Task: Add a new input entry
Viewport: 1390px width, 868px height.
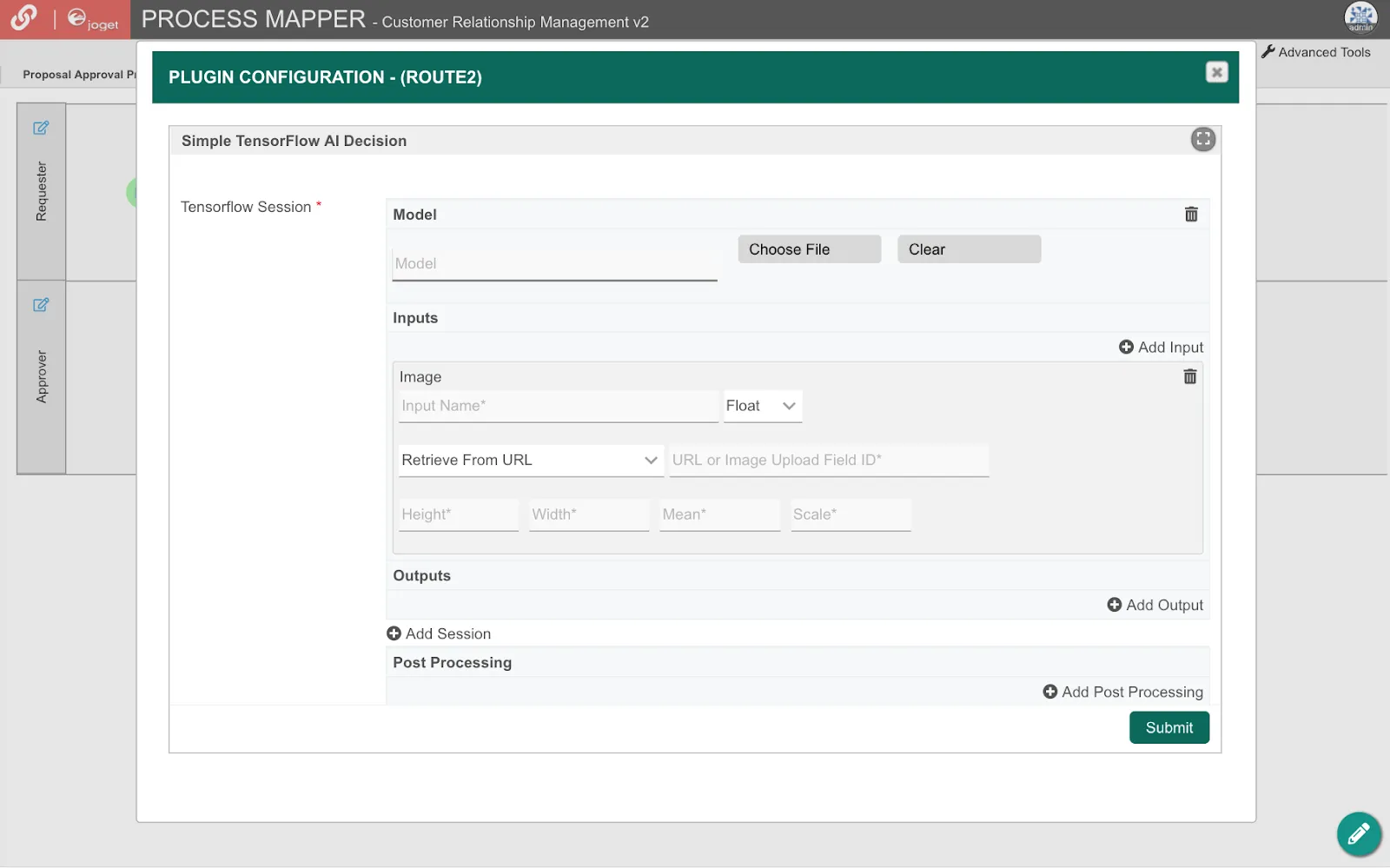Action: (1161, 348)
